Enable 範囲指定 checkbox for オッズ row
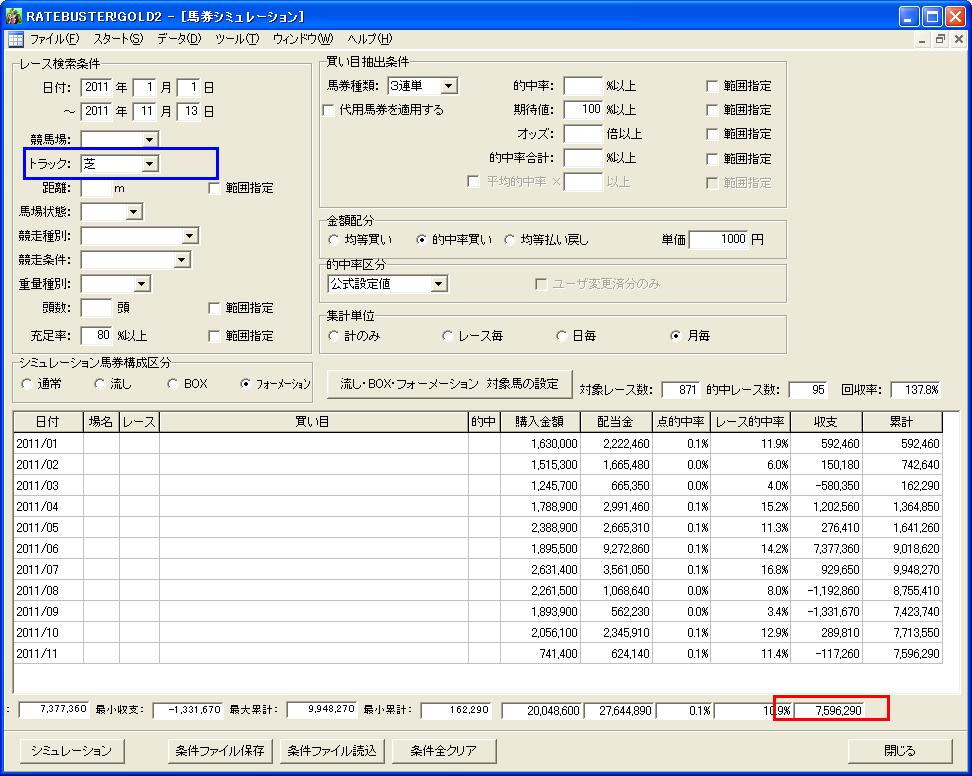Screen dimensions: 972x776 point(712,134)
